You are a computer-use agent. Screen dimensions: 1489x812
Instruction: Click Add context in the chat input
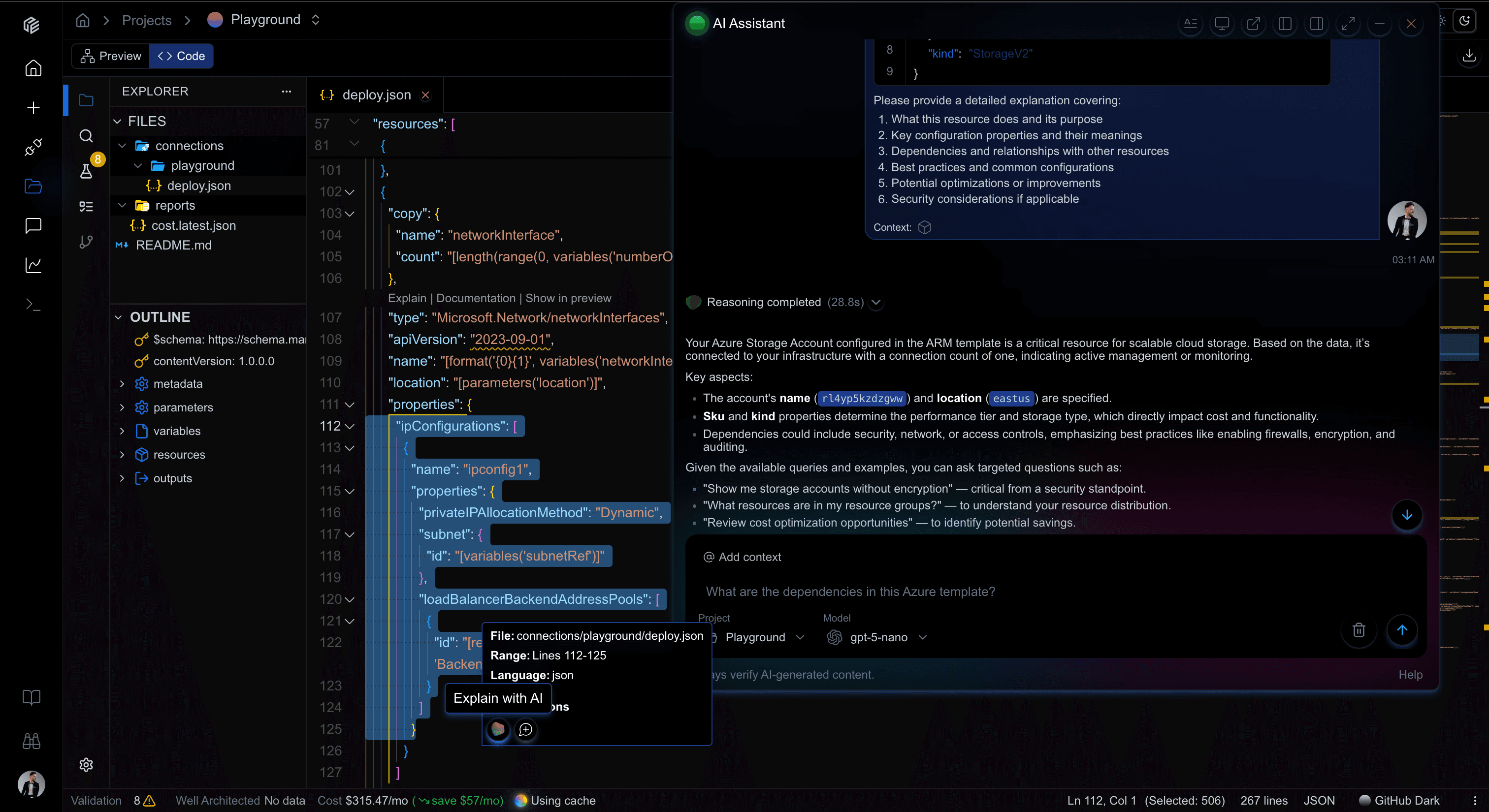point(742,557)
